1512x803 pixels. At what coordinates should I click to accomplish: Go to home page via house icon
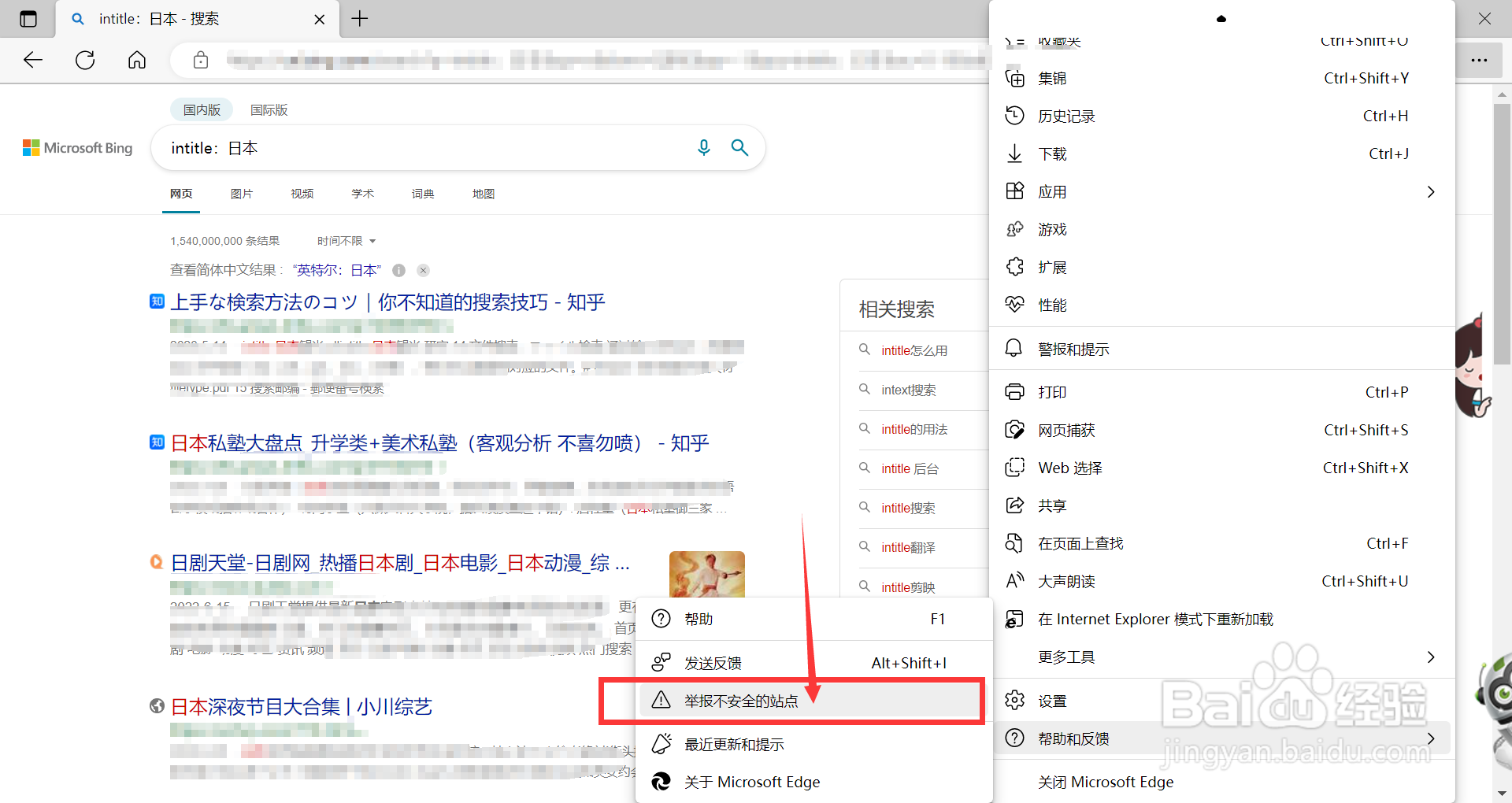pyautogui.click(x=137, y=60)
